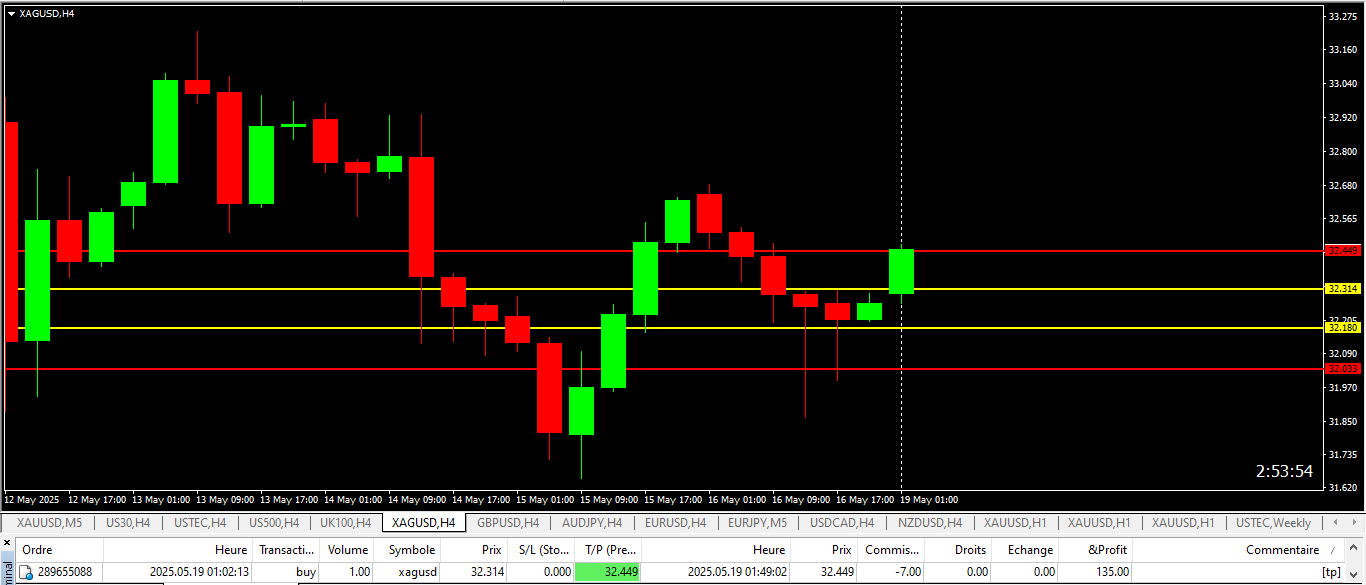
Task: Open the AUDJPY,H4 chart tab
Action: click(x=592, y=522)
